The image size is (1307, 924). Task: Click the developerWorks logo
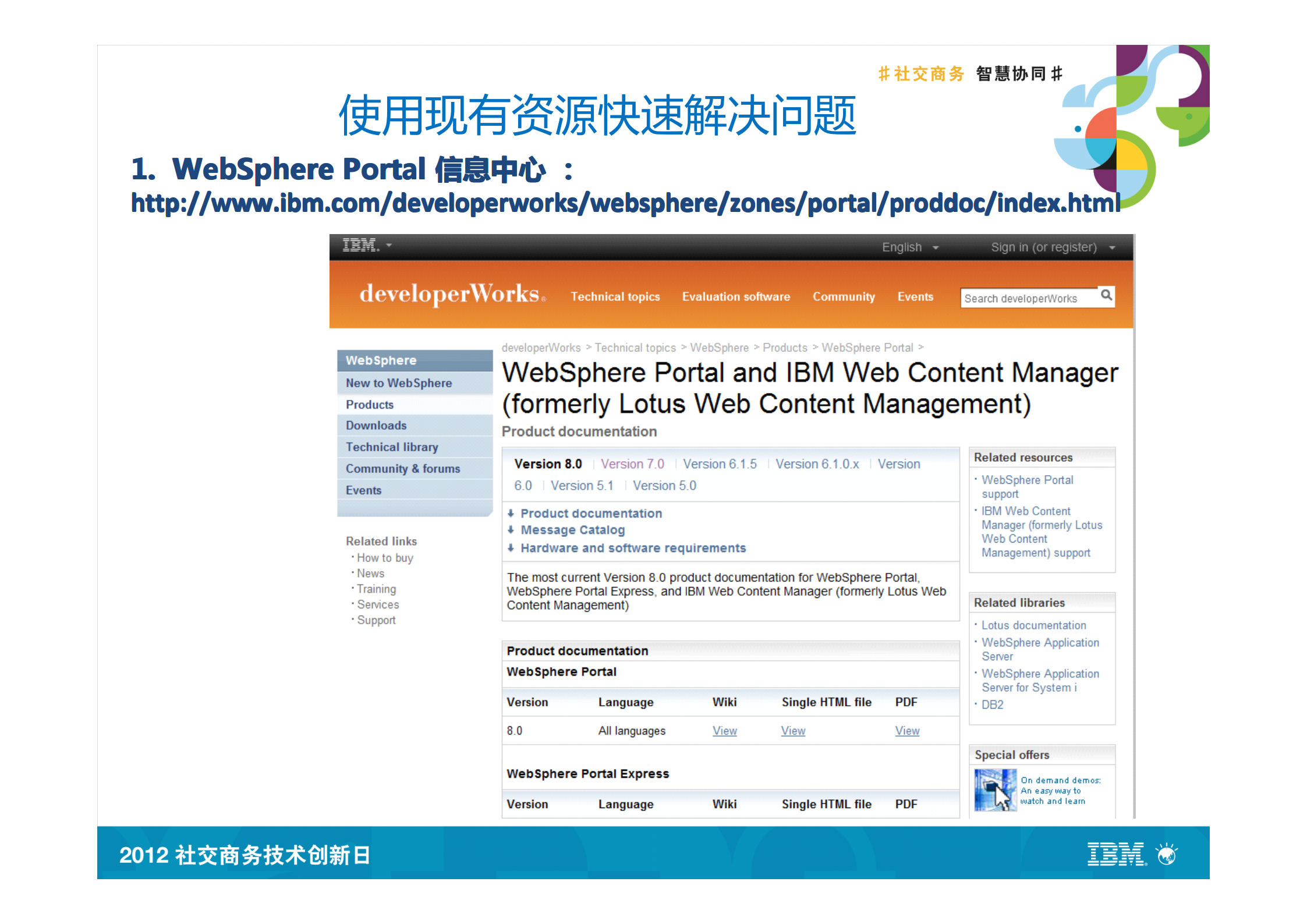pos(448,294)
